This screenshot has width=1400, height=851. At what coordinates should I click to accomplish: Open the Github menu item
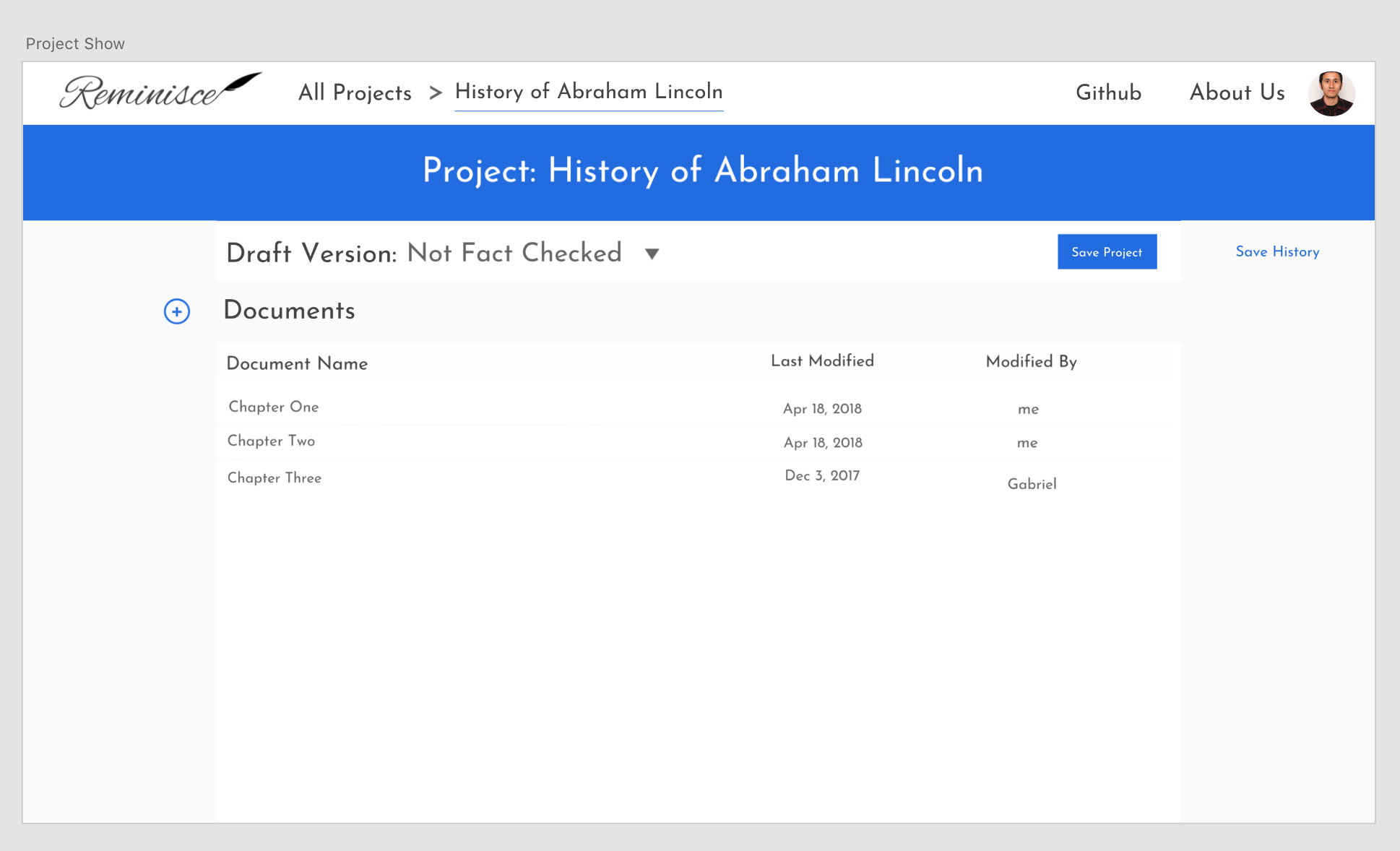[1108, 92]
